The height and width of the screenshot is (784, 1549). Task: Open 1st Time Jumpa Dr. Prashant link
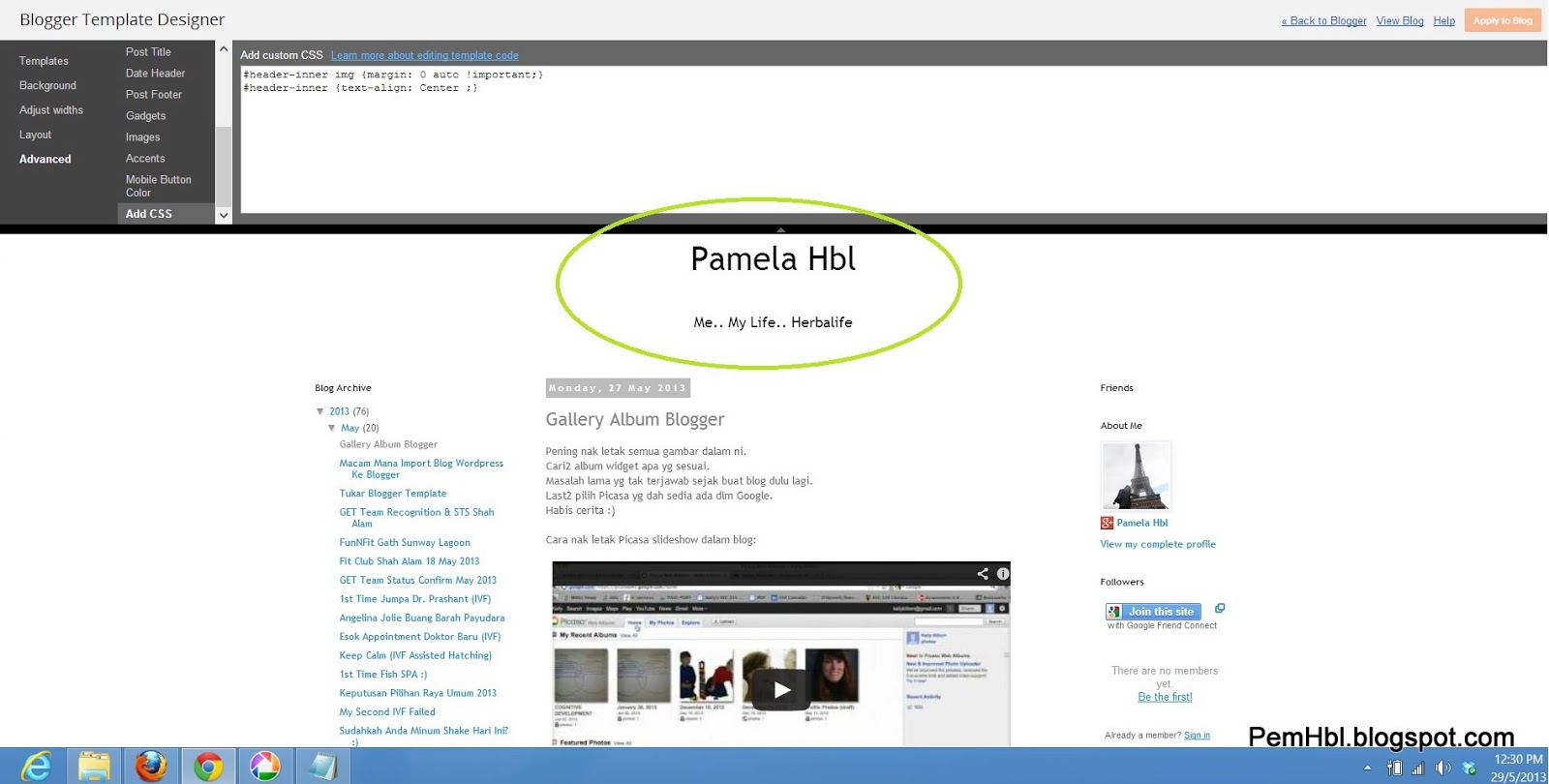click(x=414, y=599)
